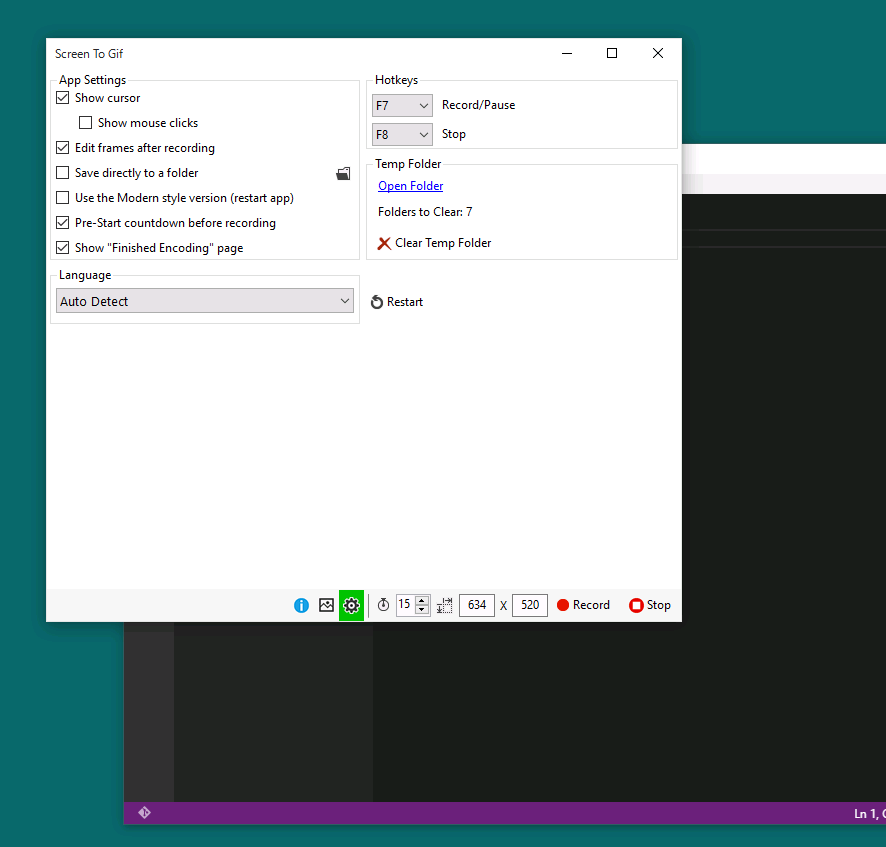Viewport: 886px width, 847px height.
Task: Click the git icon in purple status bar
Action: (x=145, y=813)
